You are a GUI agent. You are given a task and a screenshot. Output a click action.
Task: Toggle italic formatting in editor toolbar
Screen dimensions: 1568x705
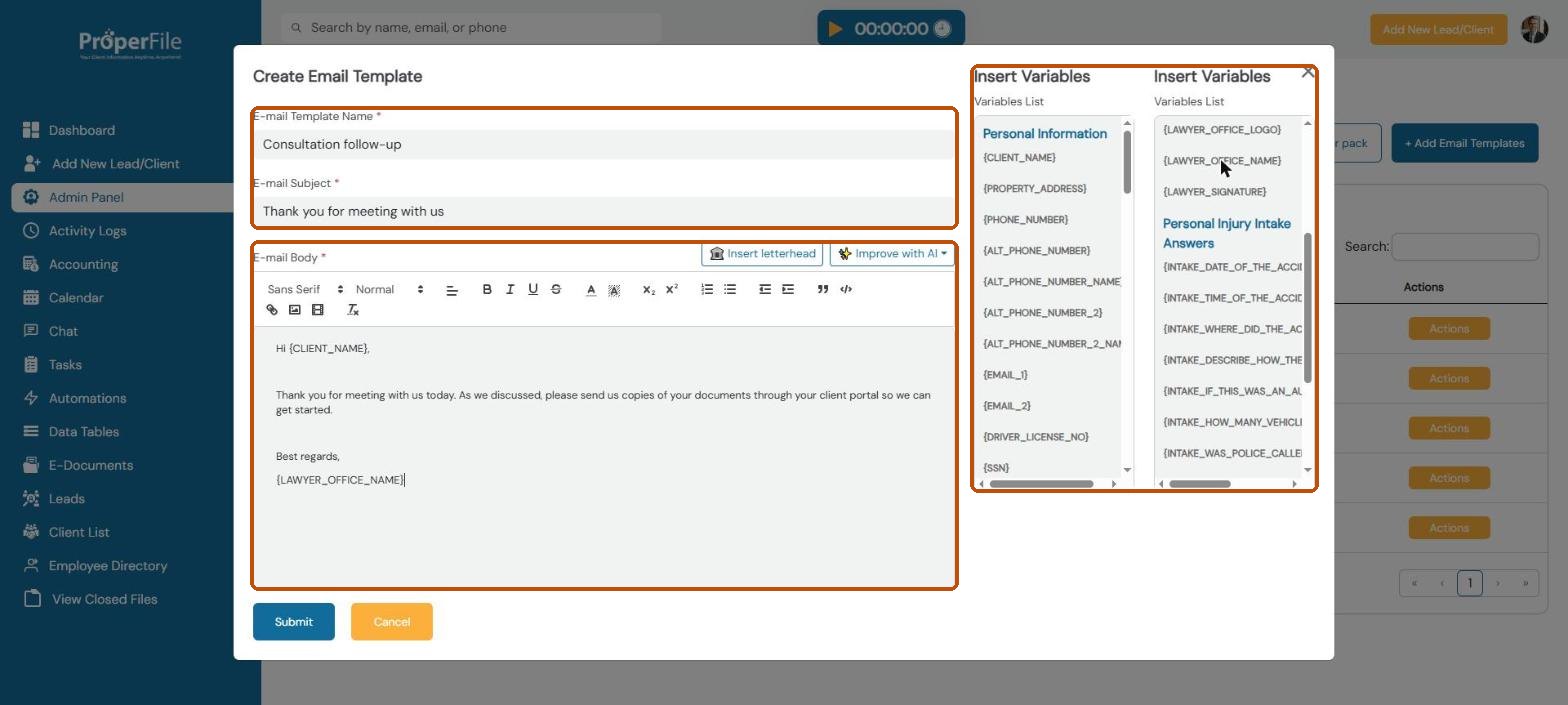510,289
